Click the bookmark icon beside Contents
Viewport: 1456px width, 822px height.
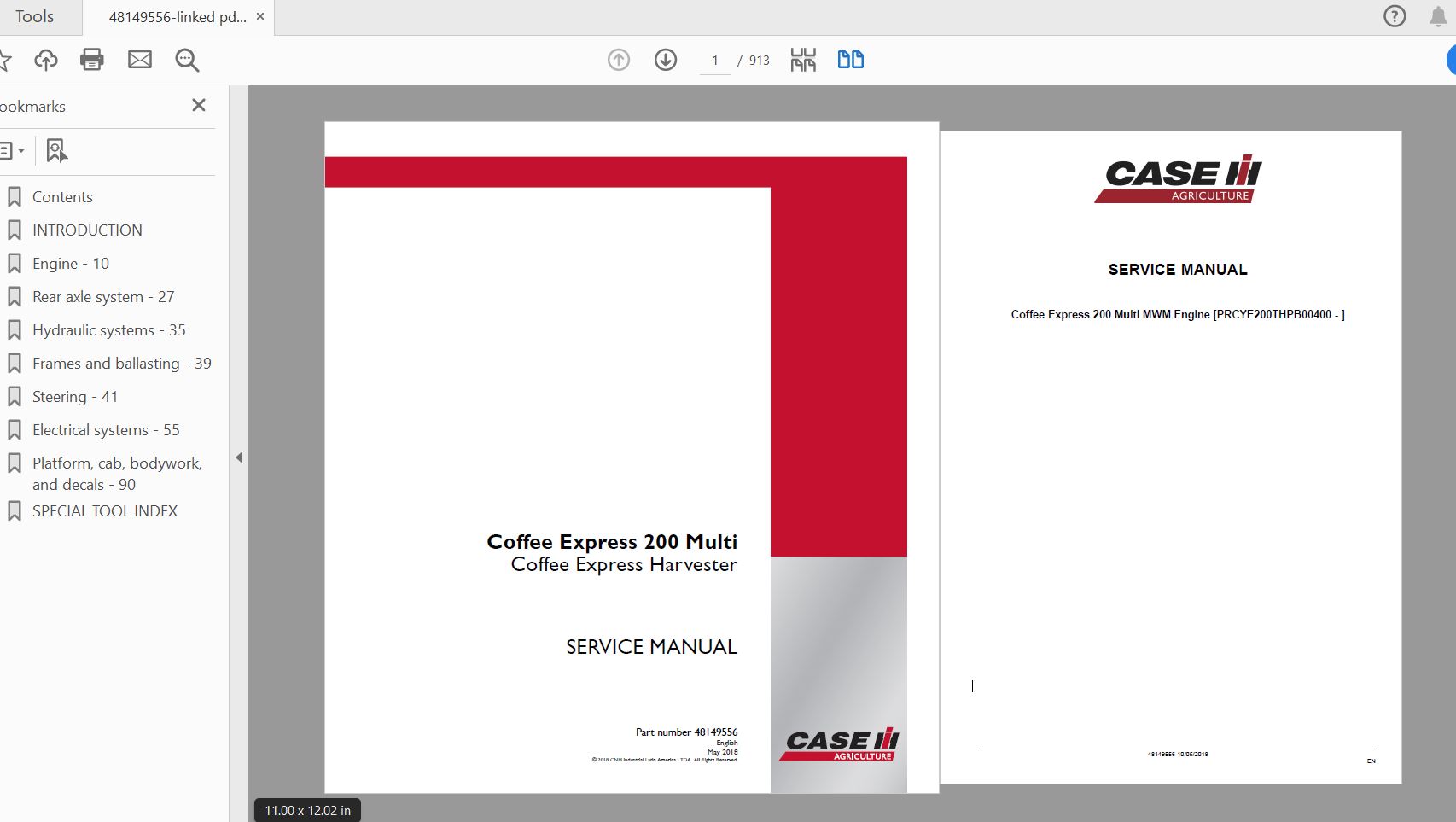[x=15, y=197]
